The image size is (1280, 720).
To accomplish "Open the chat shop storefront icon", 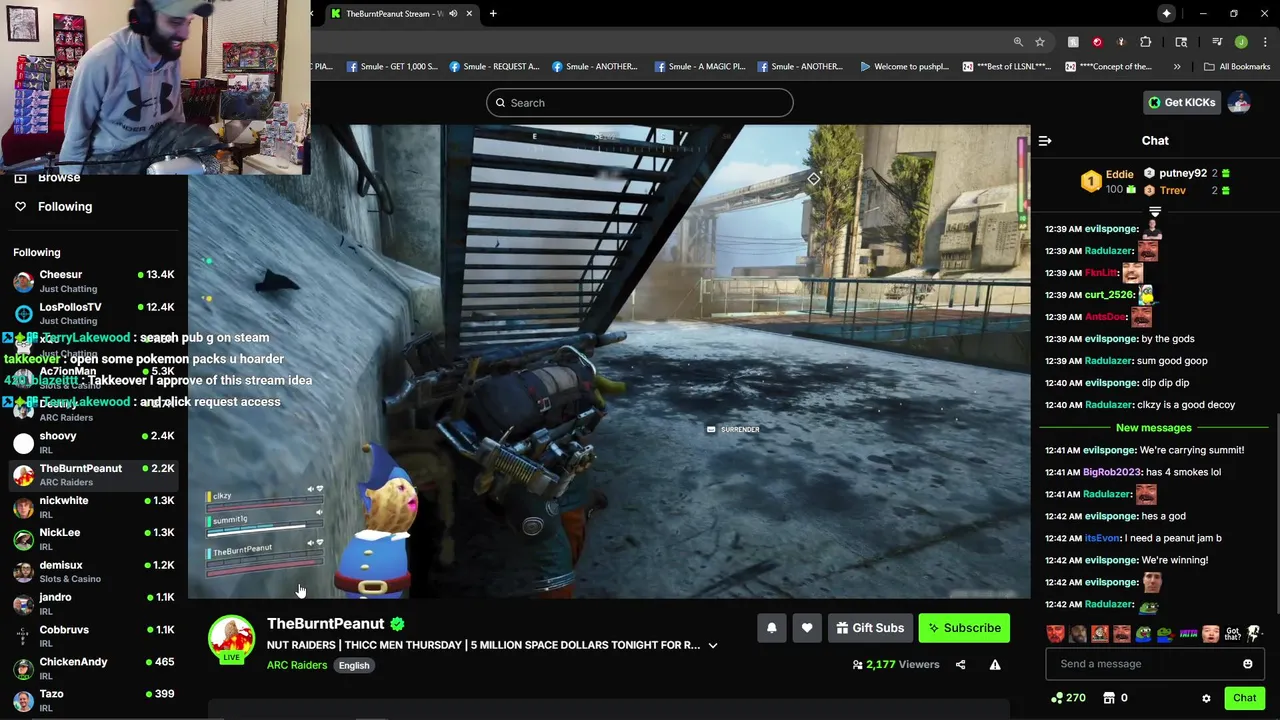I will (x=1108, y=698).
